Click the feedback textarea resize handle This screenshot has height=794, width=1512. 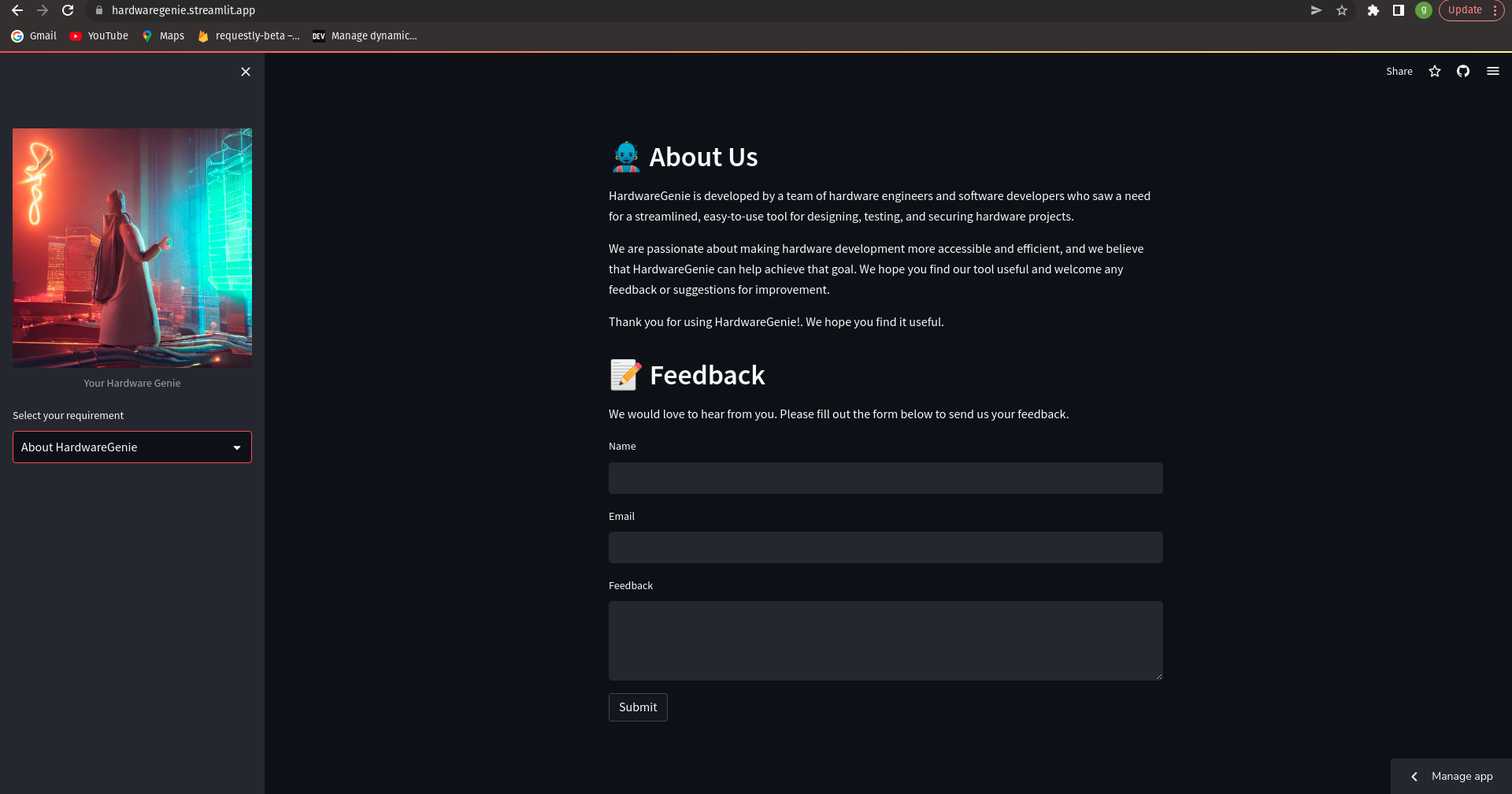click(x=1158, y=676)
